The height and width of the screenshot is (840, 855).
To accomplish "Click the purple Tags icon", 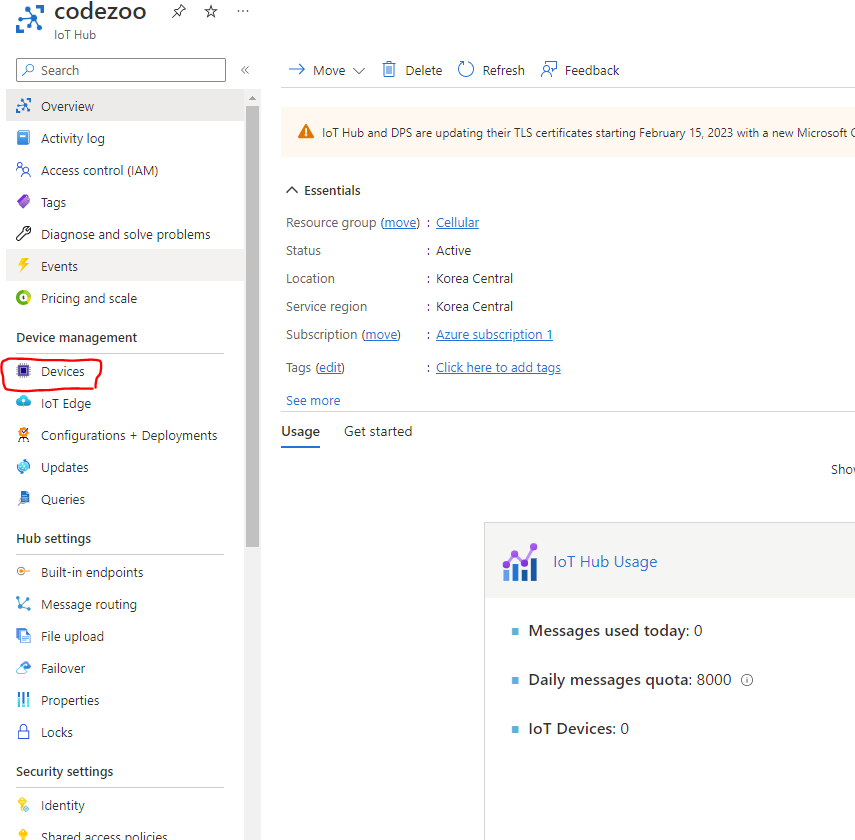I will (23, 201).
